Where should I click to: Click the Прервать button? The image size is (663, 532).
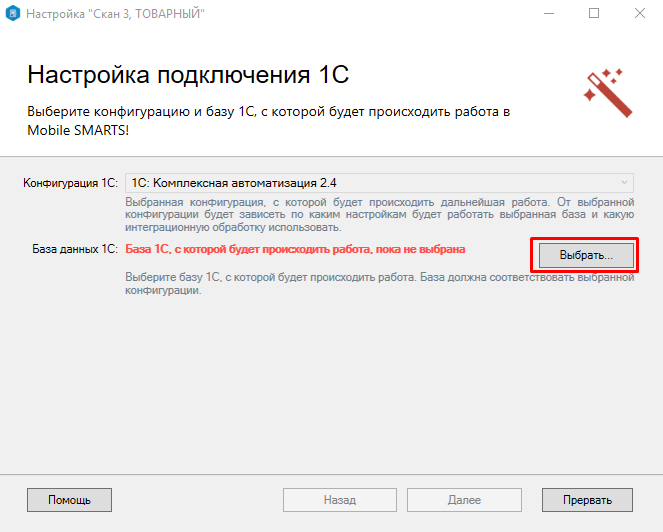click(587, 500)
